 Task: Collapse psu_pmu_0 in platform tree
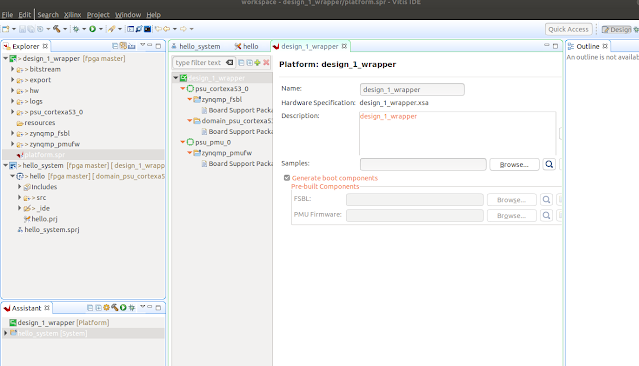183,142
